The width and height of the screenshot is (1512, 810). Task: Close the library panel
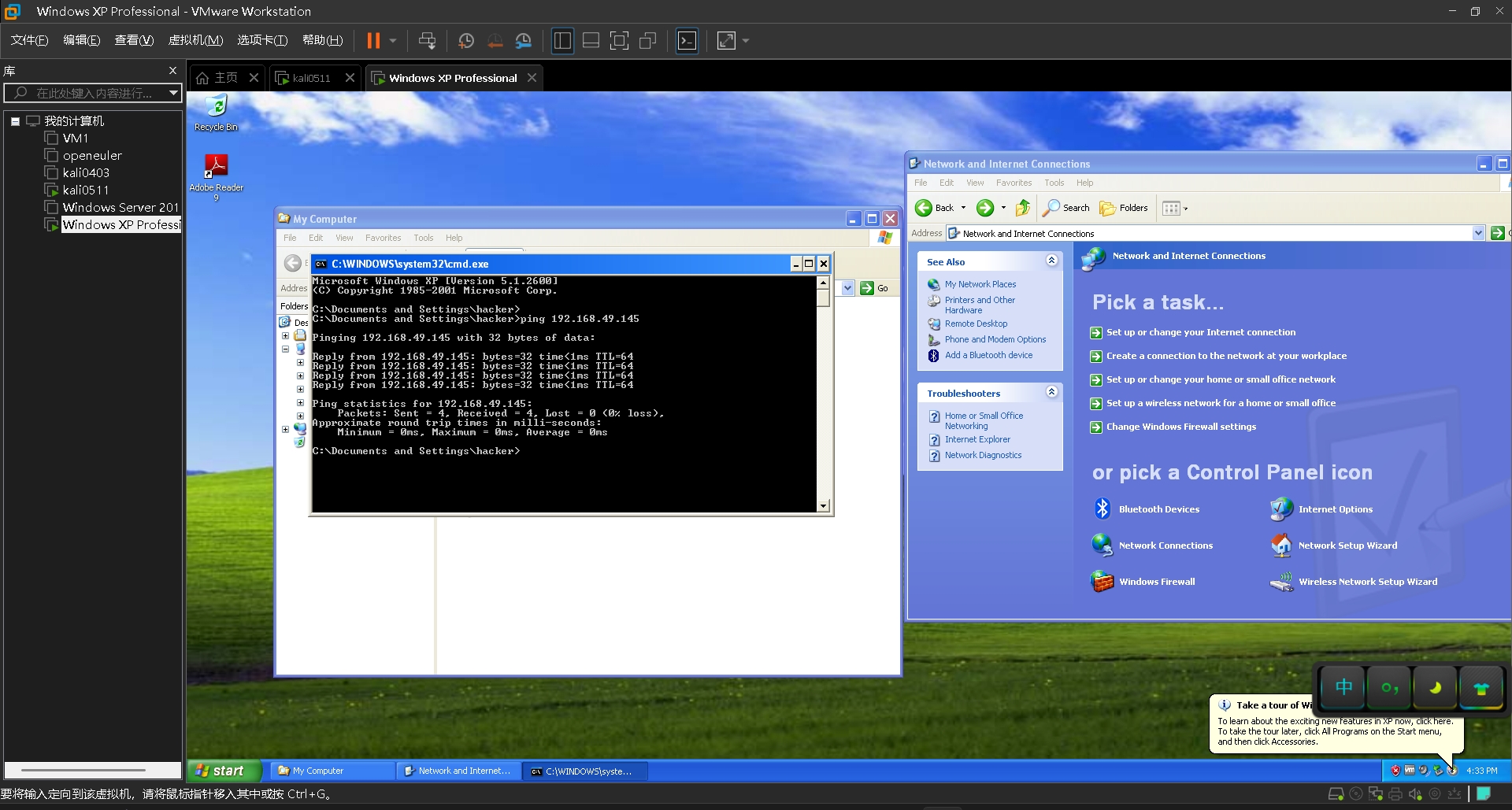(x=172, y=70)
